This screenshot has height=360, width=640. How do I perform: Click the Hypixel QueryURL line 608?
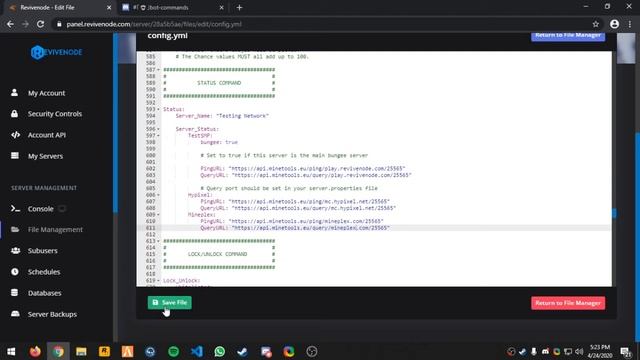(298, 208)
